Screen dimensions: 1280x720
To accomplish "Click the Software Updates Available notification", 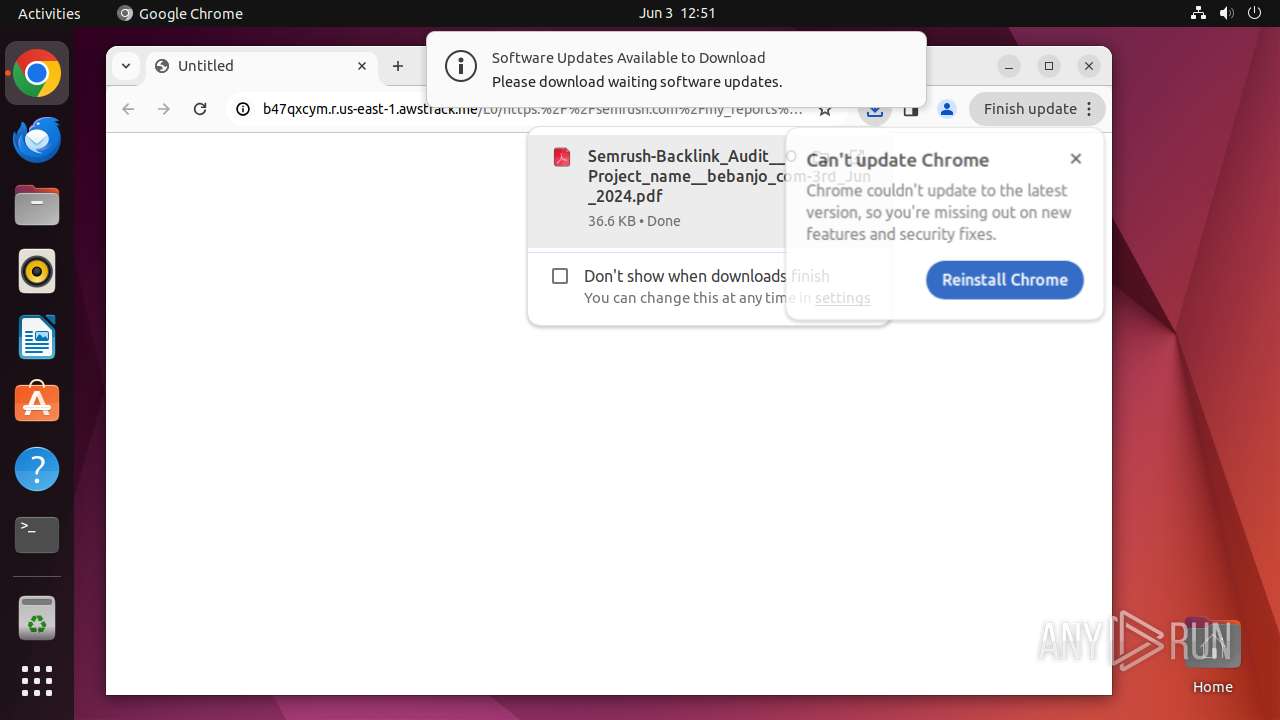I will (x=676, y=69).
